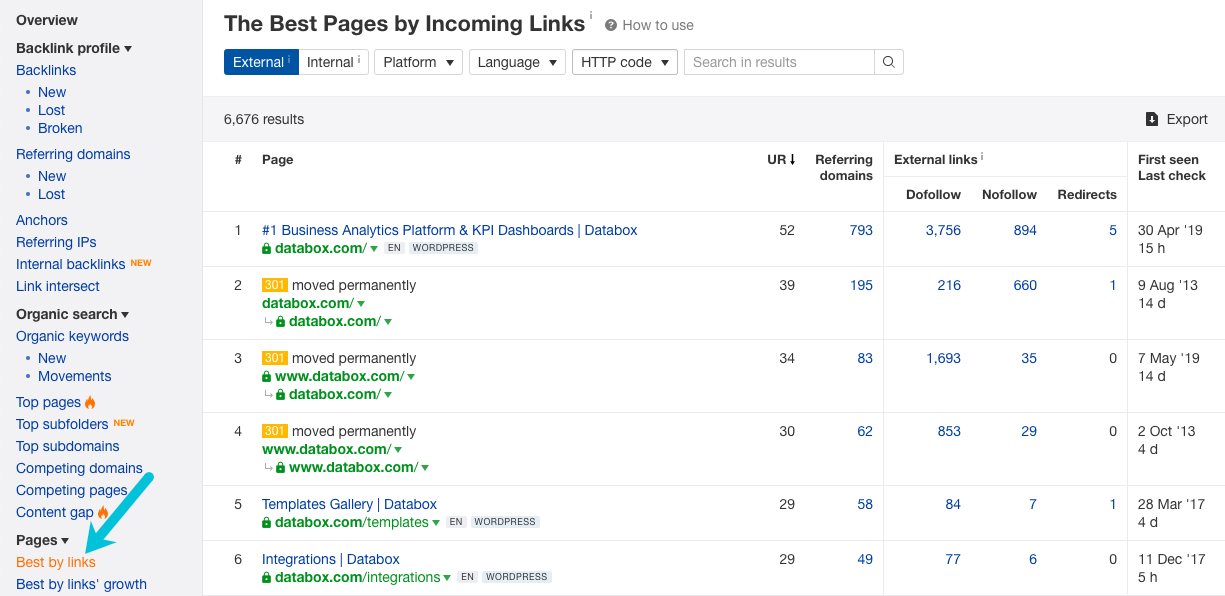Open Referring domains in the sidebar
The width and height of the screenshot is (1225, 596).
(x=73, y=154)
